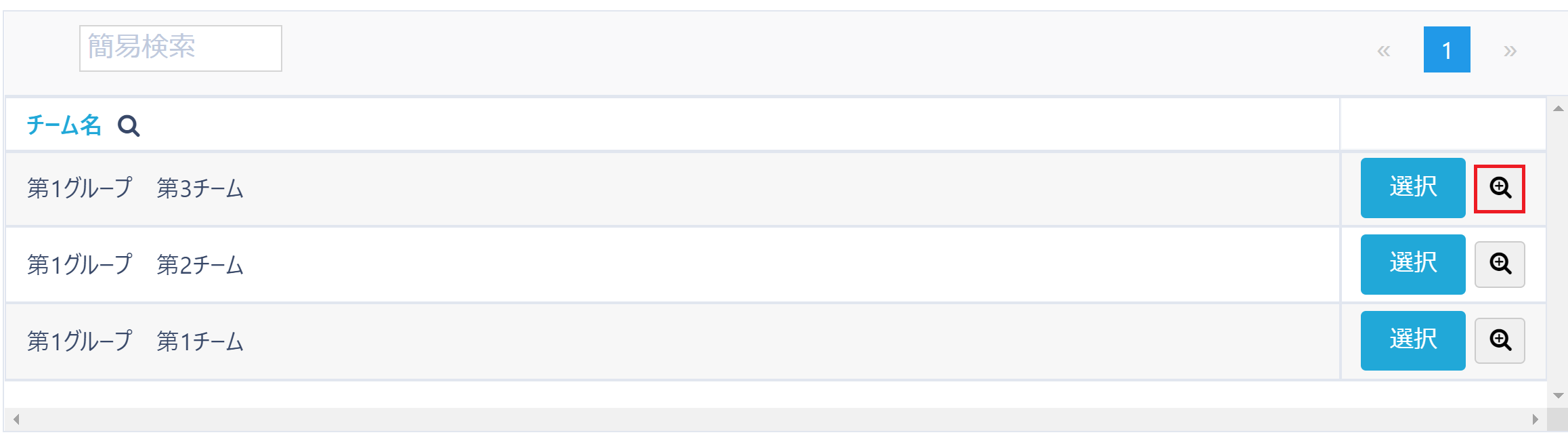1568x439 pixels.
Task: Focus the 簡易検索 search input field
Action: pos(181,48)
